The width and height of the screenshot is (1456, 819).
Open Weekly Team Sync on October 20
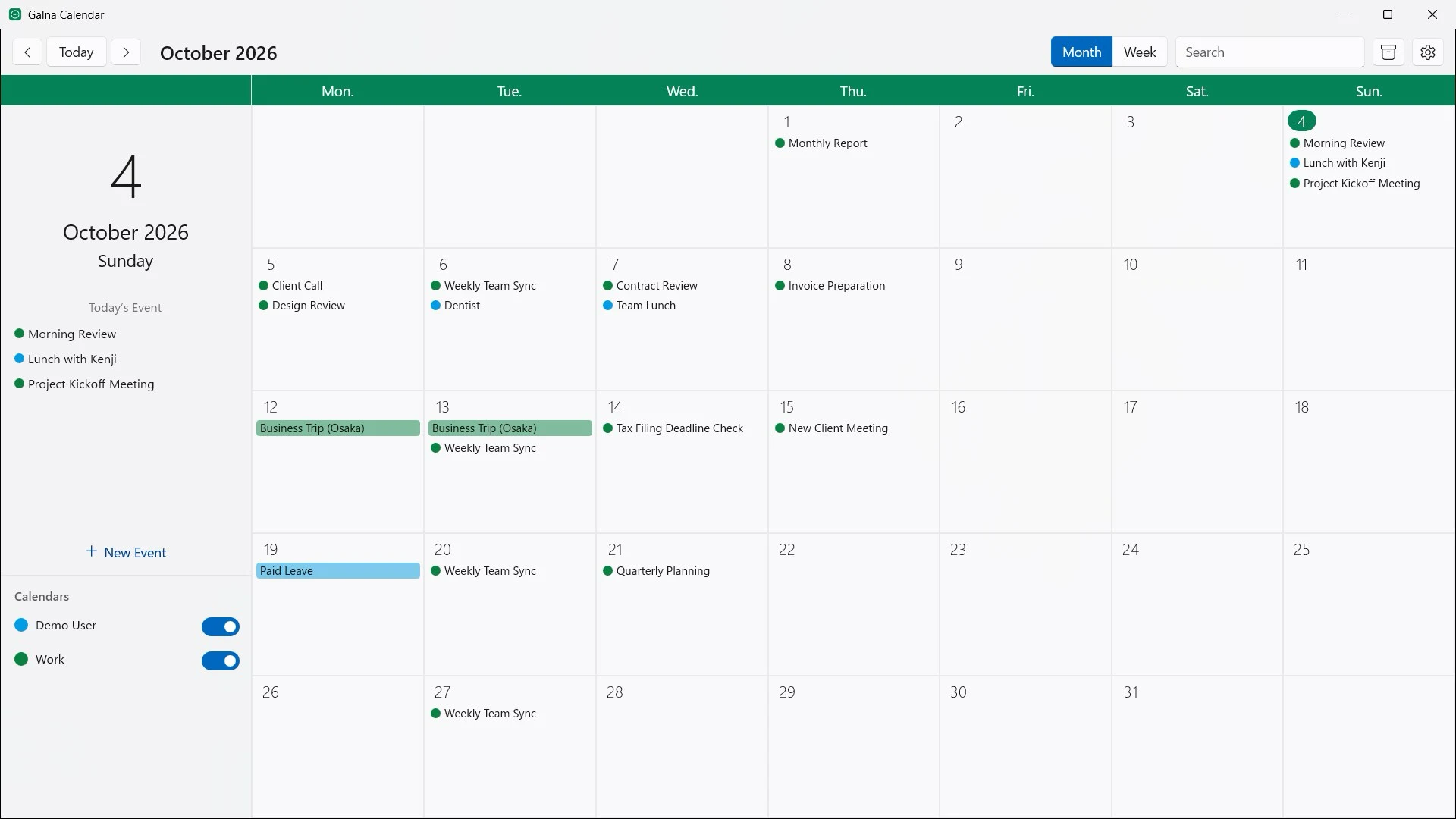point(483,571)
